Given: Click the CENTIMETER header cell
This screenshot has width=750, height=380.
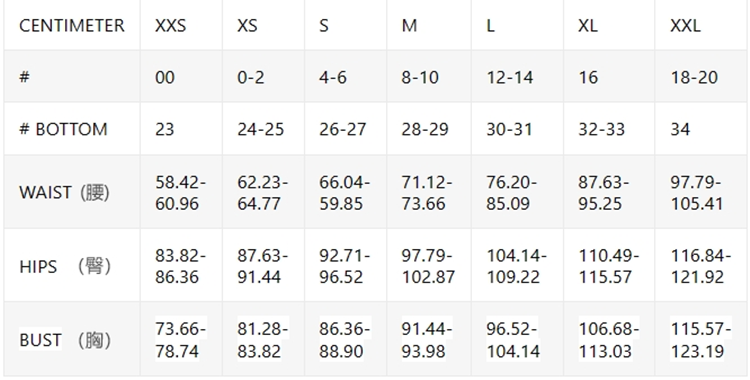Looking at the screenshot, I should tap(72, 25).
